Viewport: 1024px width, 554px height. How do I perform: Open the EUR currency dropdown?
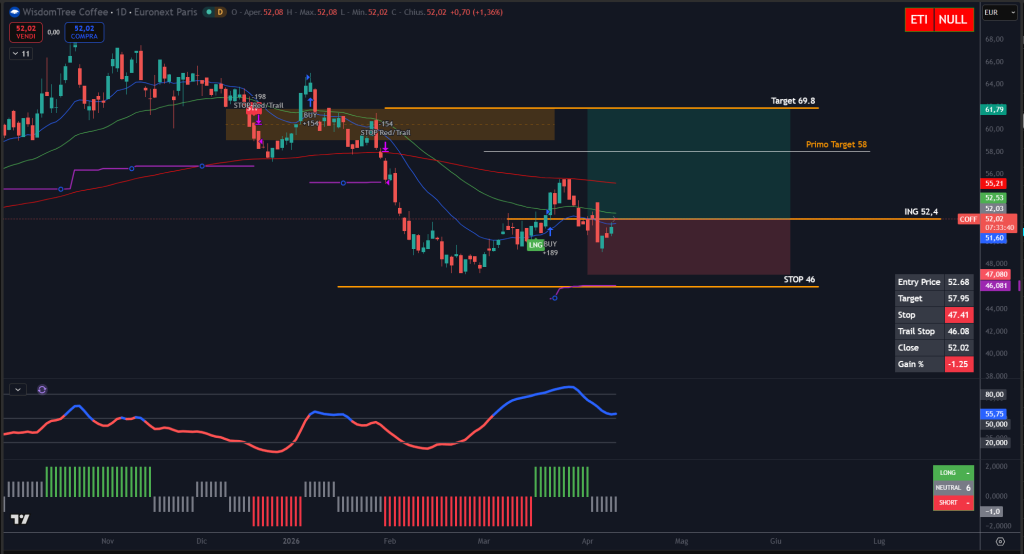[x=999, y=12]
